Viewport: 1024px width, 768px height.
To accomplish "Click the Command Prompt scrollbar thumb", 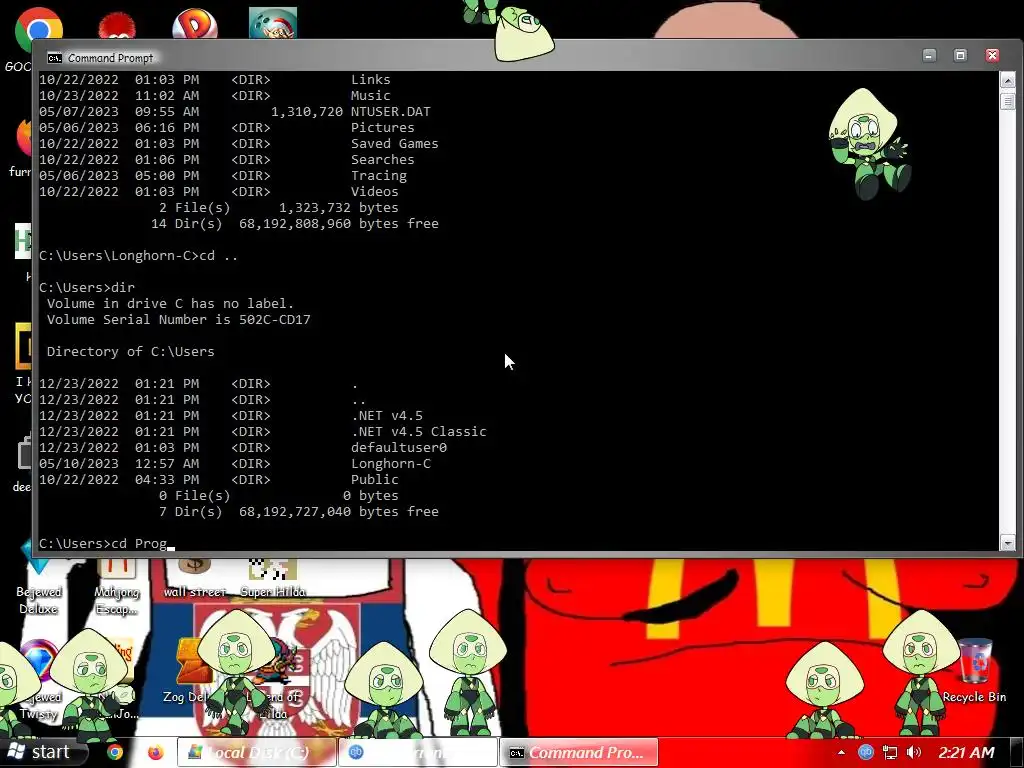I will point(1007,101).
